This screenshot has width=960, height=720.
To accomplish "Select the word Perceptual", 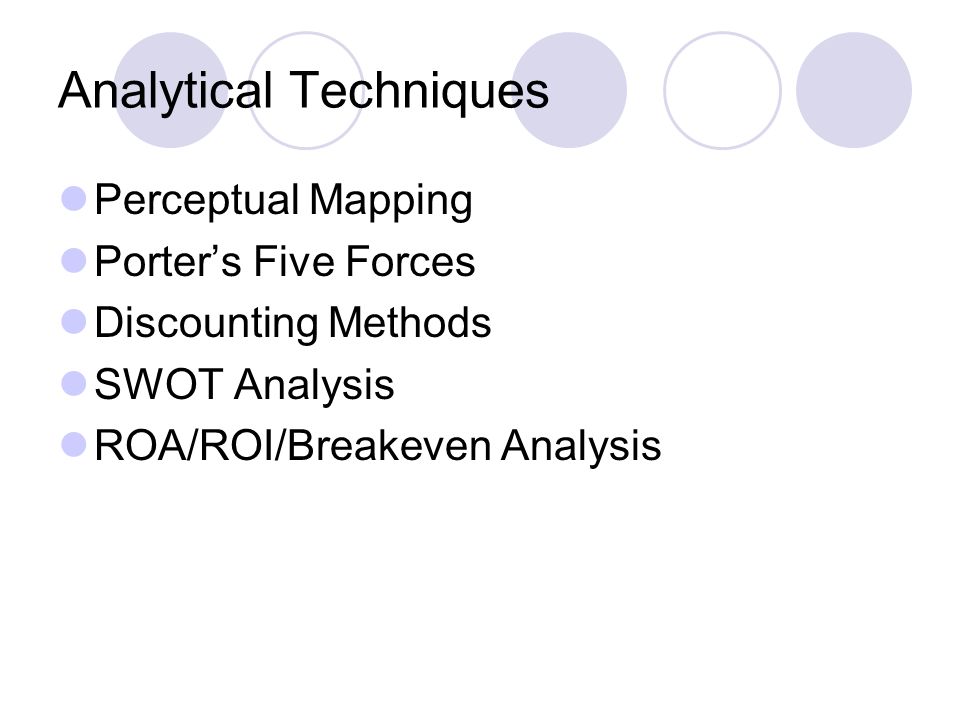I will coord(197,201).
